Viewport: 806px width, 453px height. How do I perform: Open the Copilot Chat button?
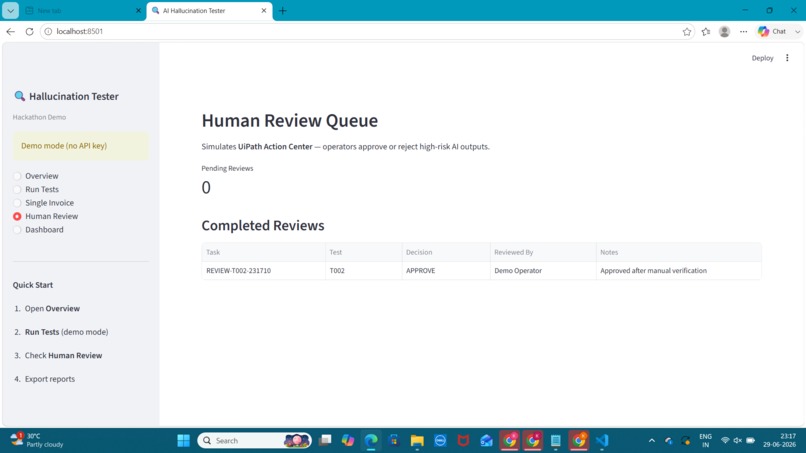point(772,31)
